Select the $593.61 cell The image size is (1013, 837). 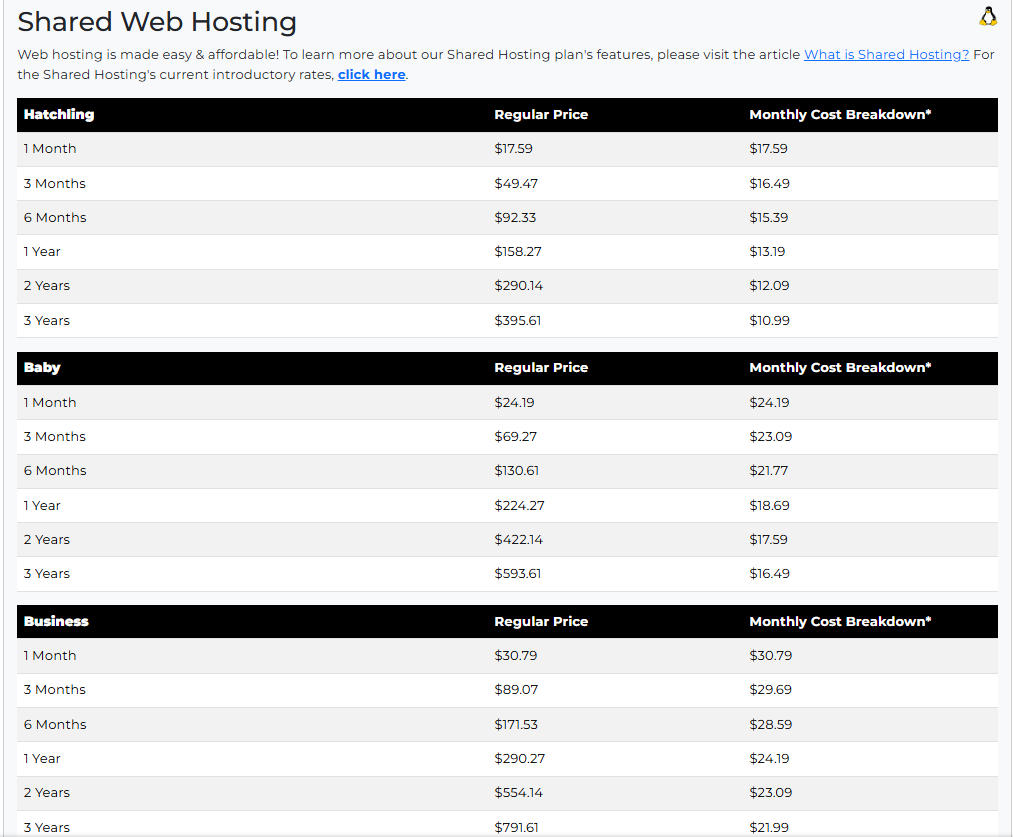click(517, 574)
